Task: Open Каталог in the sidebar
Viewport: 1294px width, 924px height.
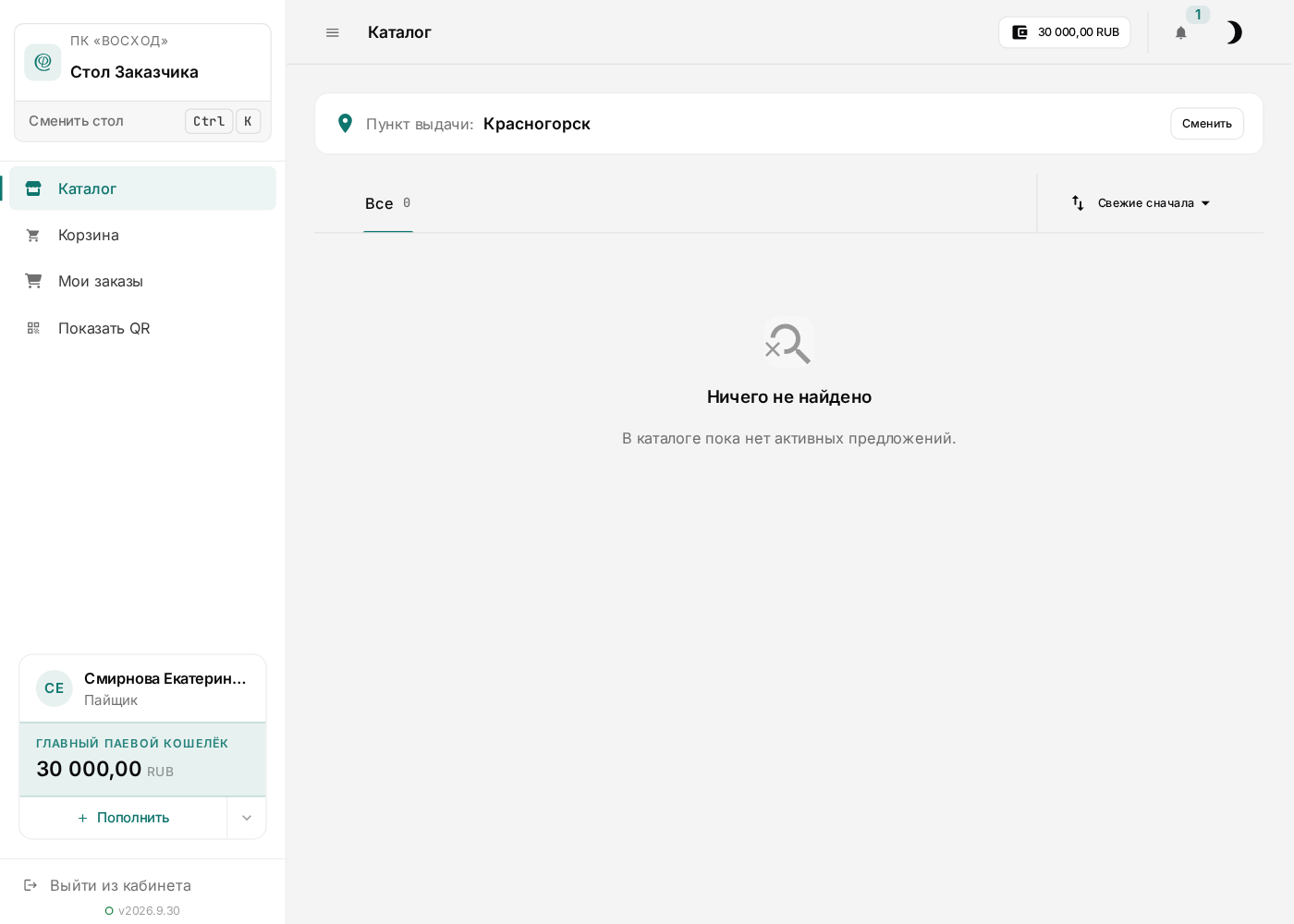Action: pos(143,188)
